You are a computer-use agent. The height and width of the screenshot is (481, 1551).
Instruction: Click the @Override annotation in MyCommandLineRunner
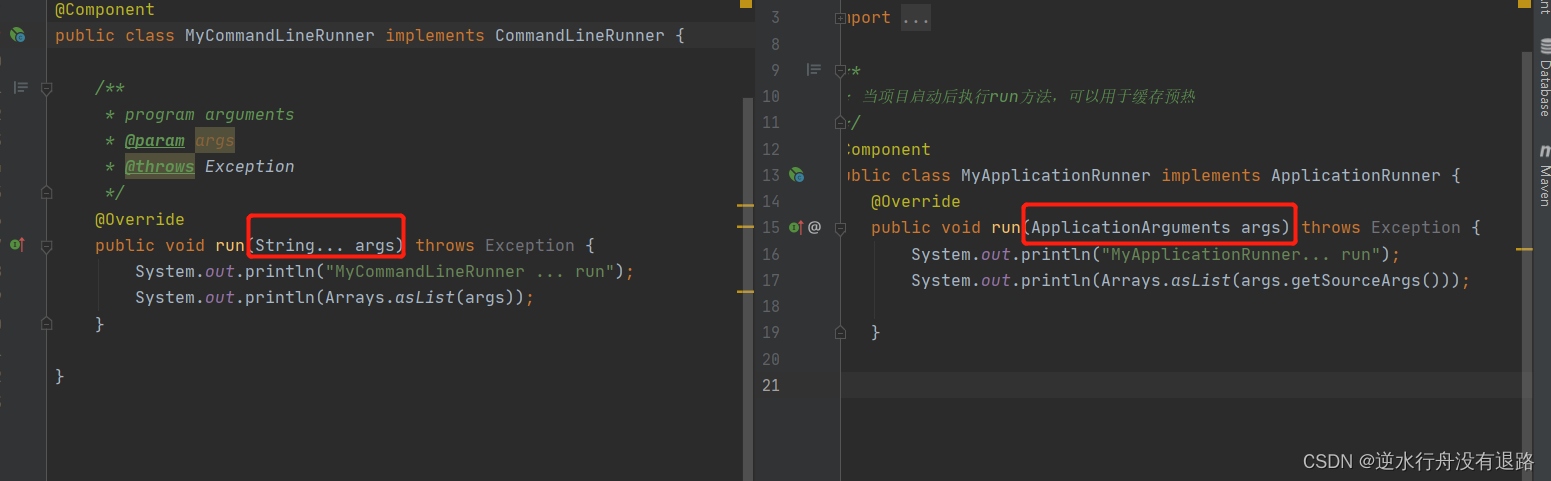point(140,219)
